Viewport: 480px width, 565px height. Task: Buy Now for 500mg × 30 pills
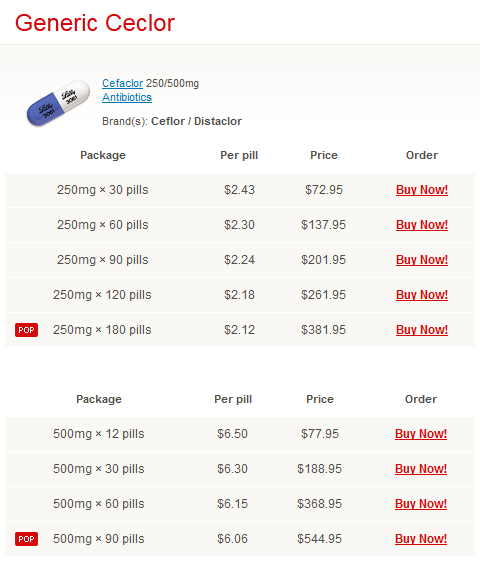pyautogui.click(x=421, y=469)
